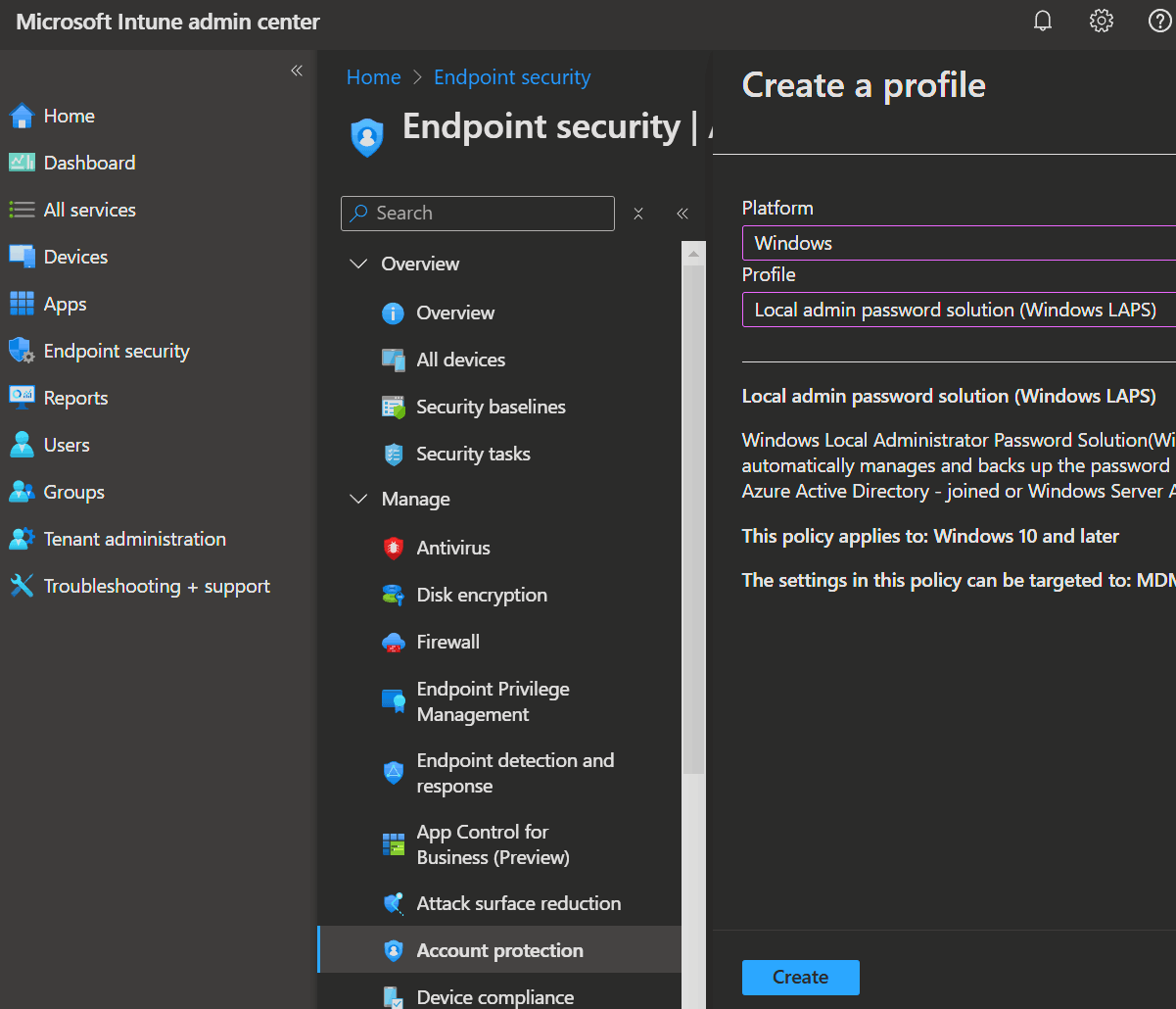
Task: Focus the blade Search field
Action: 478,214
